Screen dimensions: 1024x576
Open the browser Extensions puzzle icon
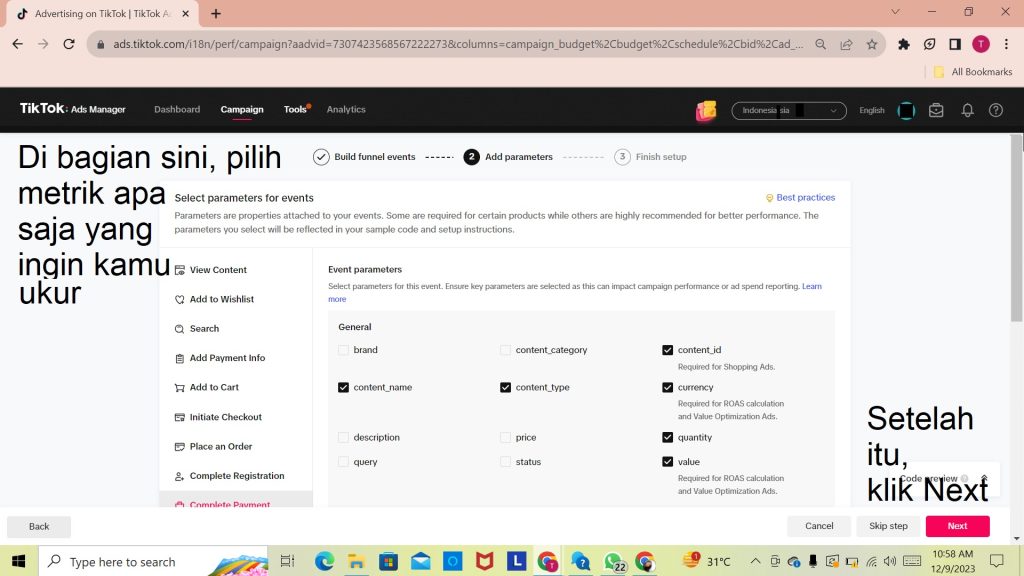904,44
